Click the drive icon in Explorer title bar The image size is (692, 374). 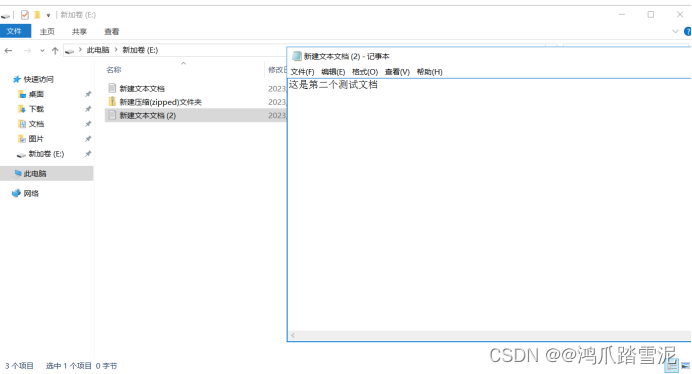pyautogui.click(x=5, y=15)
